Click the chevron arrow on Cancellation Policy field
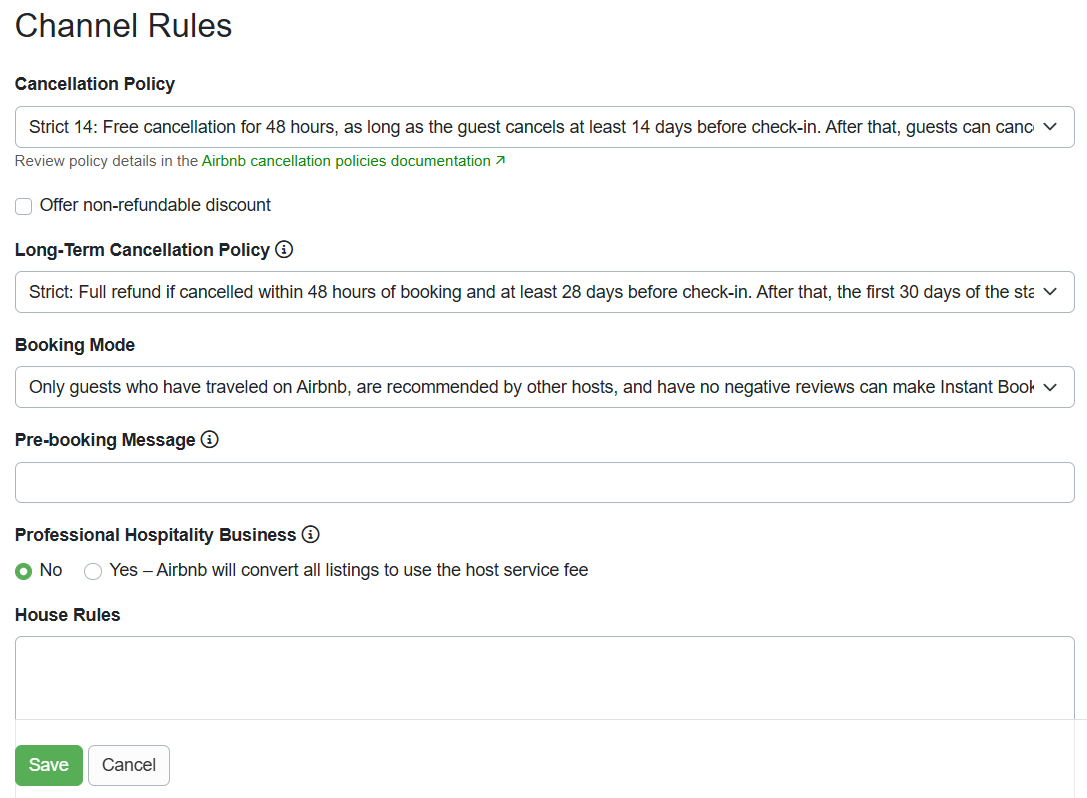The height and width of the screenshot is (798, 1087). (1050, 127)
